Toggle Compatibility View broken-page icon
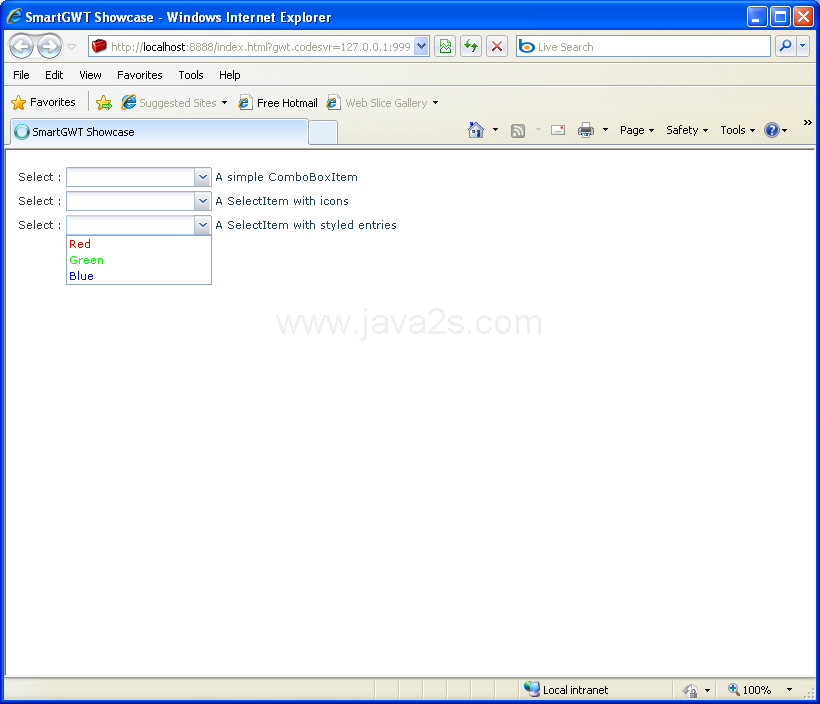820x704 pixels. (x=445, y=47)
